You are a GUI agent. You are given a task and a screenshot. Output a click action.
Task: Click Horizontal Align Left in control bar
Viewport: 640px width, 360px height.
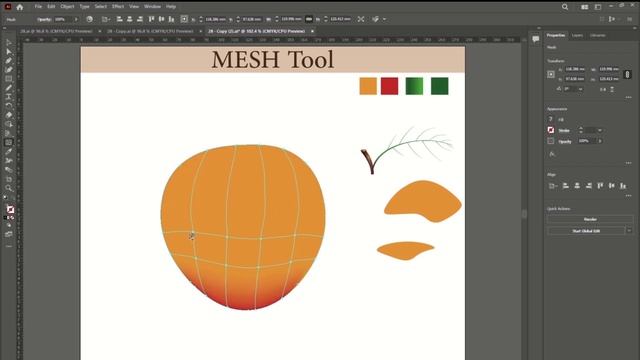(x=120, y=19)
